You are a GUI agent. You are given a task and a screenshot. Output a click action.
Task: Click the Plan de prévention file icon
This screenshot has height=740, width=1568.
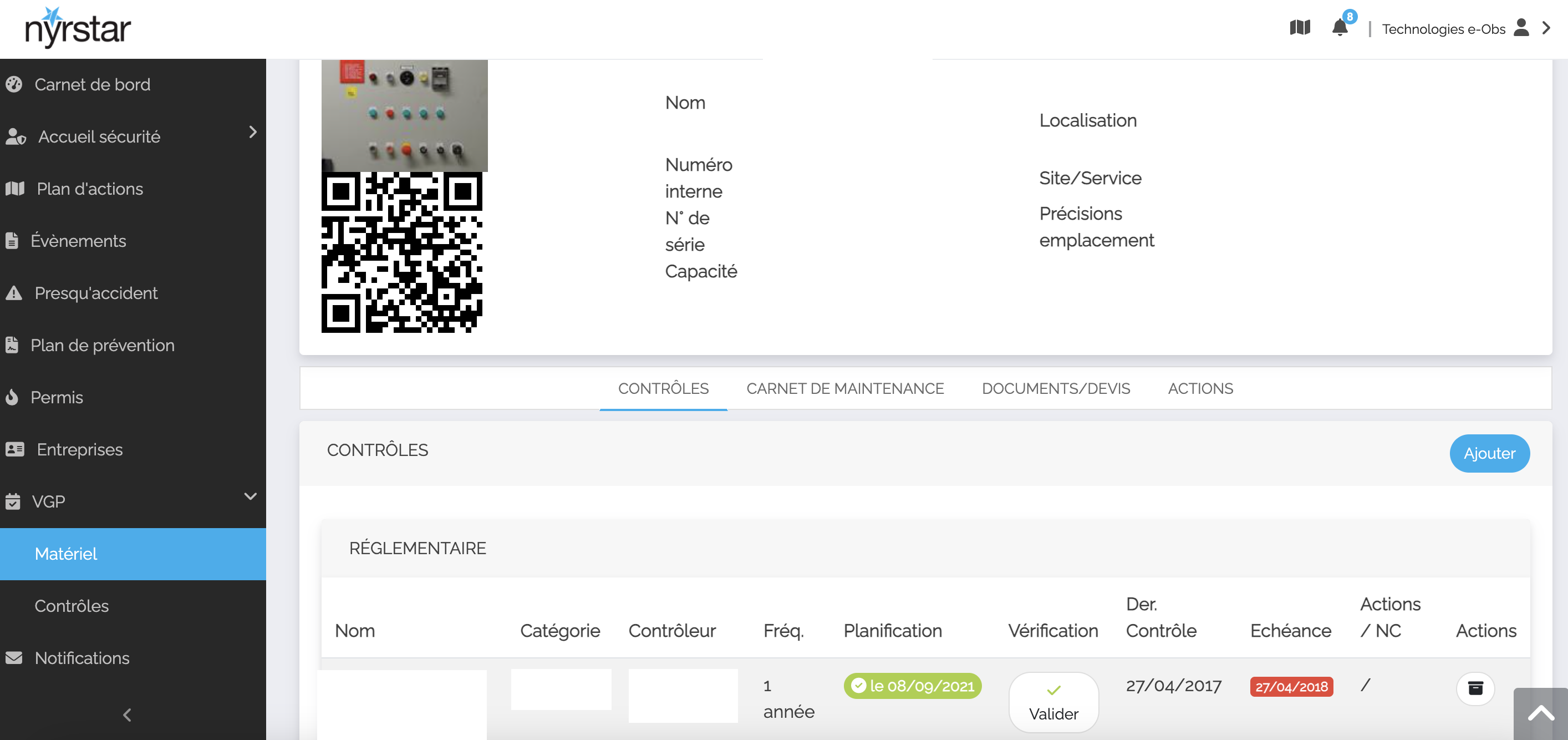coord(12,344)
